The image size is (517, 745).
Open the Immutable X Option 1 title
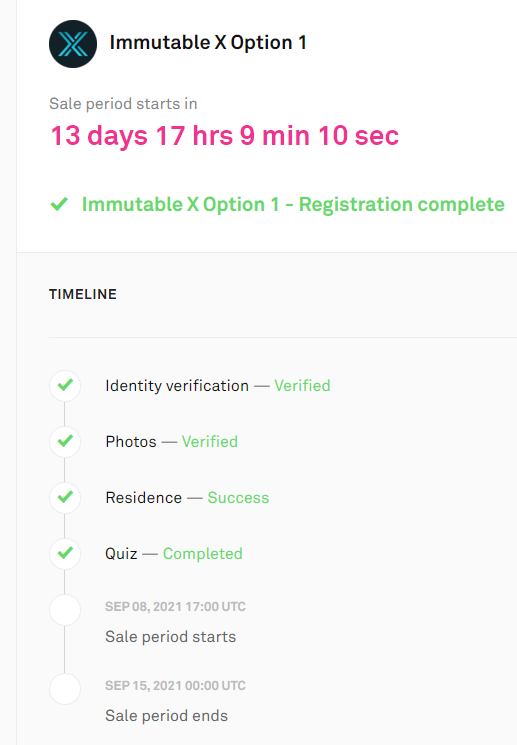coord(208,43)
